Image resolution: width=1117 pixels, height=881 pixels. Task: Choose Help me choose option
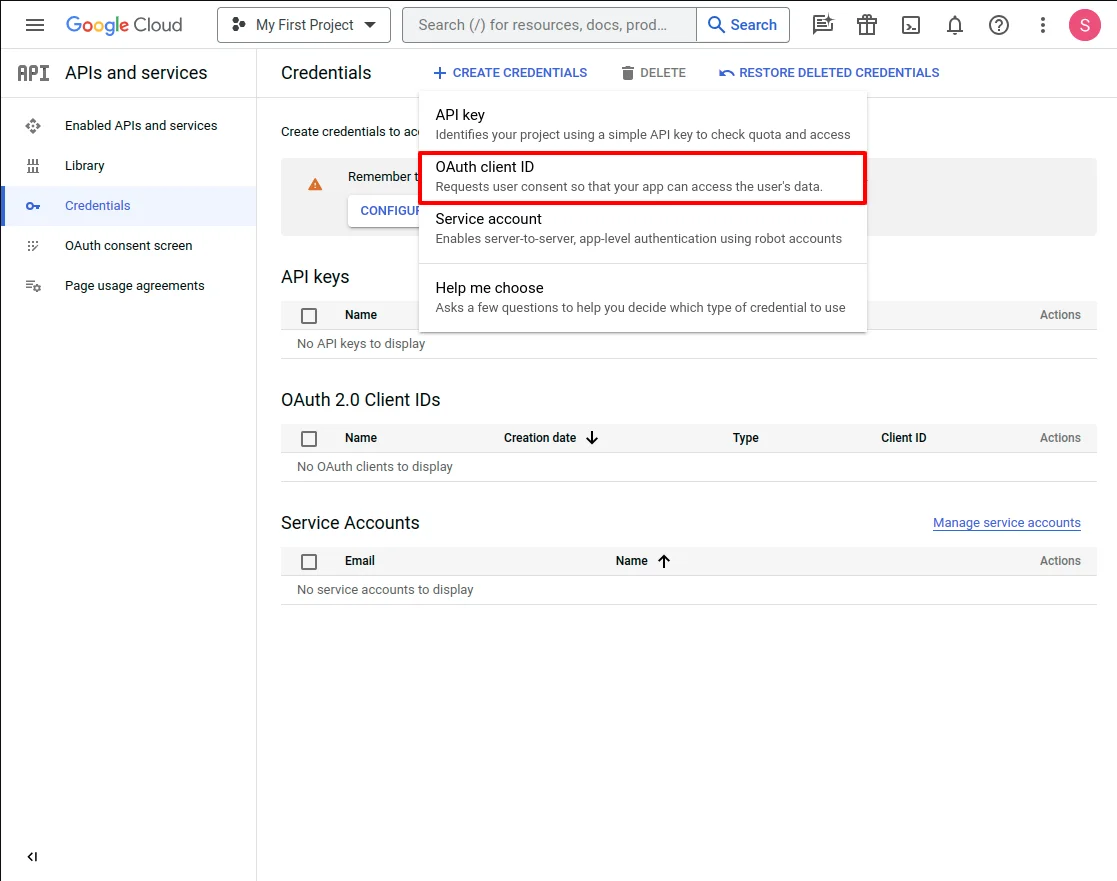(x=643, y=298)
